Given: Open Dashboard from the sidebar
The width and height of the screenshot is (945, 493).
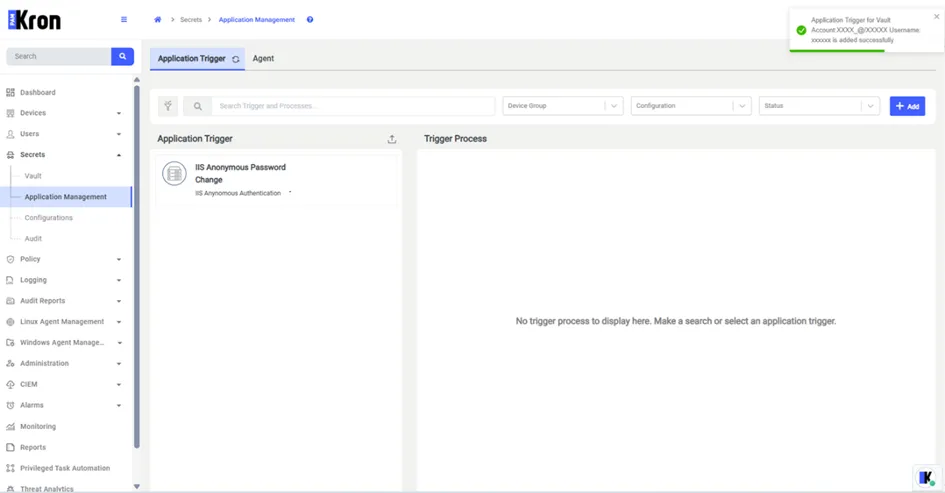Looking at the screenshot, I should pos(37,92).
